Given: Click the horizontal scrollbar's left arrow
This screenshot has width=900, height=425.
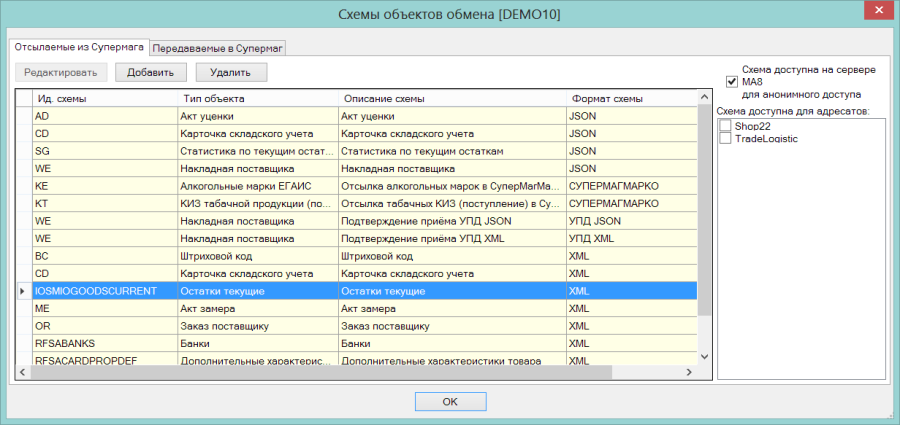Looking at the screenshot, I should click(x=23, y=372).
